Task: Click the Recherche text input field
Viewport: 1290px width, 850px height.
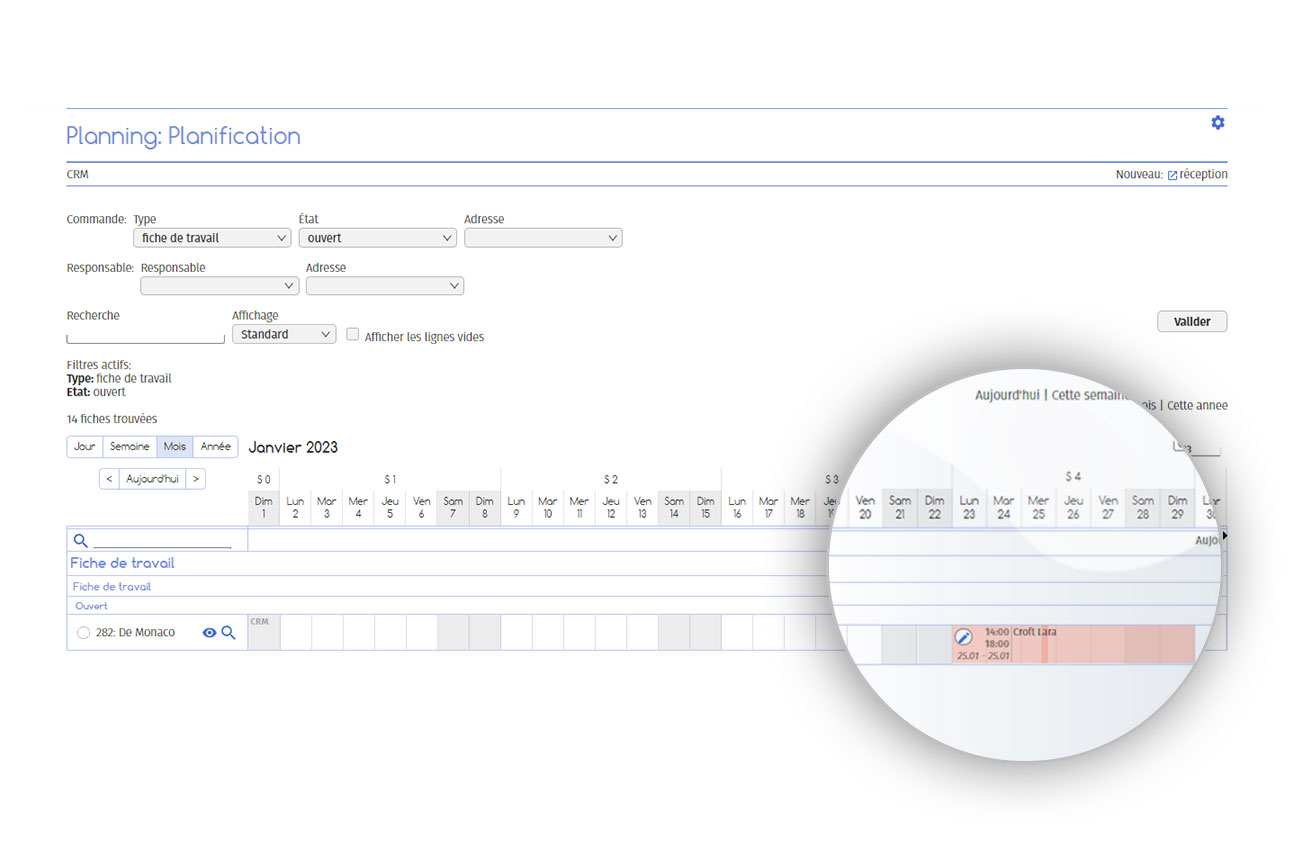Action: point(145,335)
